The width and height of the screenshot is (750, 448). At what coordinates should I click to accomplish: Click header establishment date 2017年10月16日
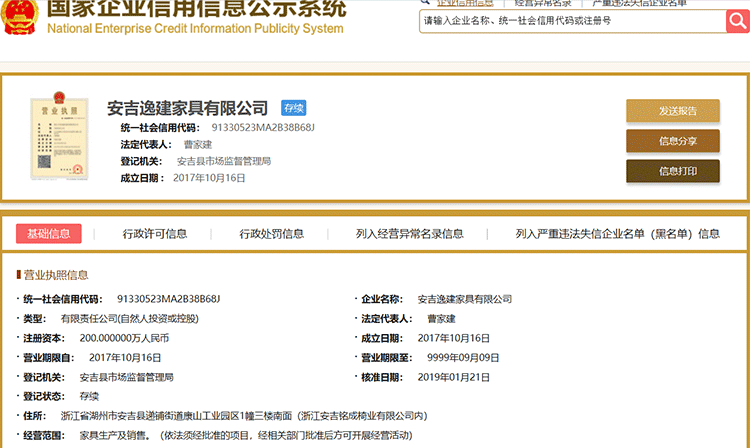[209, 178]
